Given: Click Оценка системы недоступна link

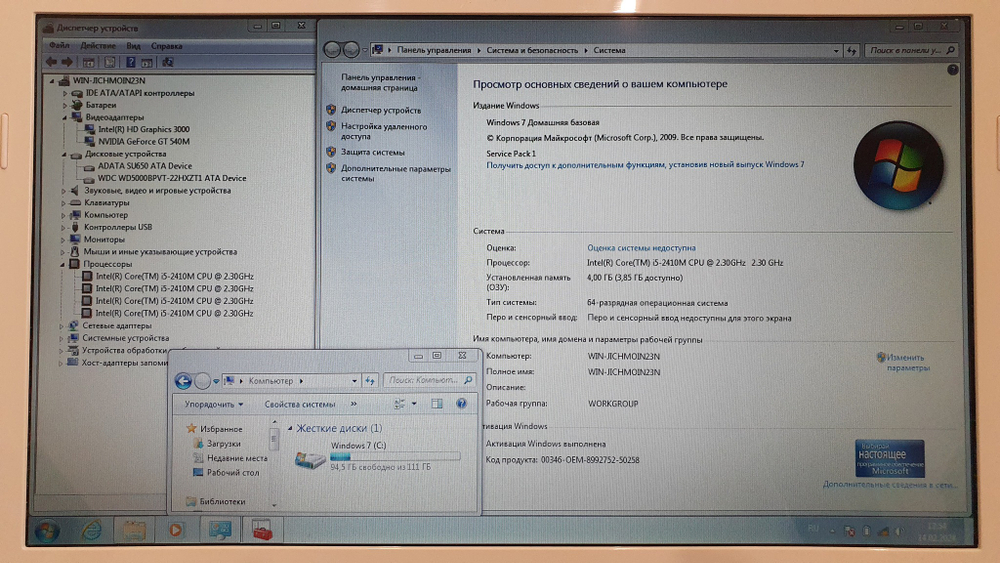Looking at the screenshot, I should 641,248.
